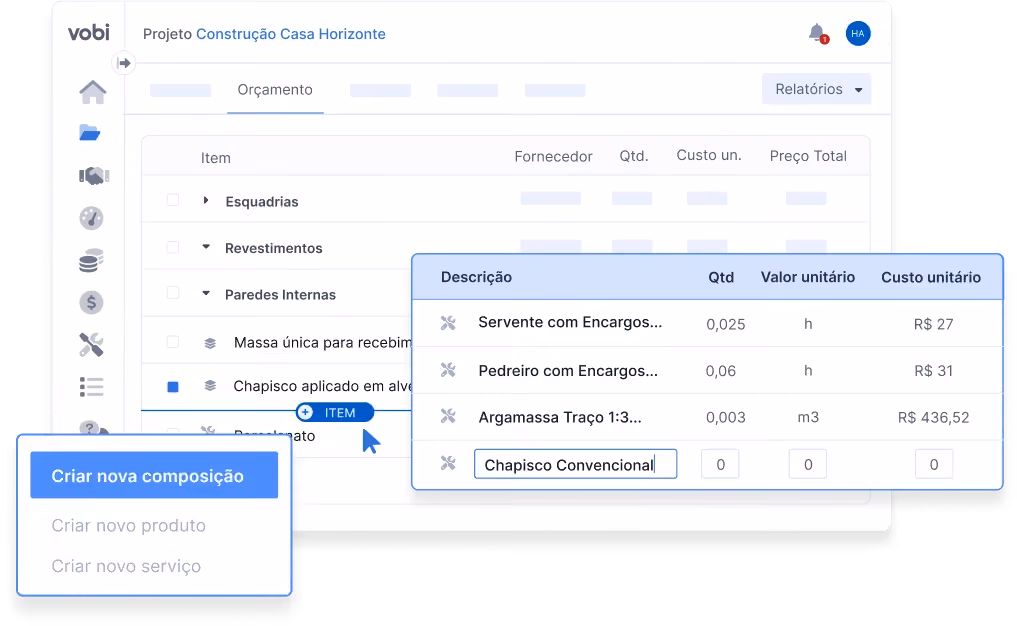Click the Custo un. column header

709,156
